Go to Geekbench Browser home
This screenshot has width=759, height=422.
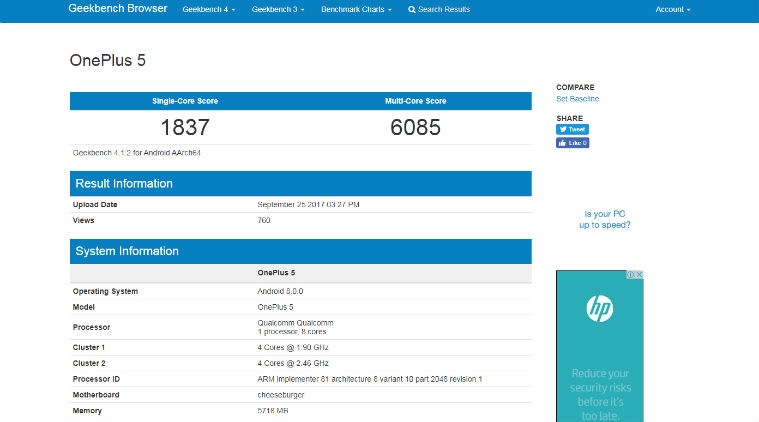click(119, 9)
